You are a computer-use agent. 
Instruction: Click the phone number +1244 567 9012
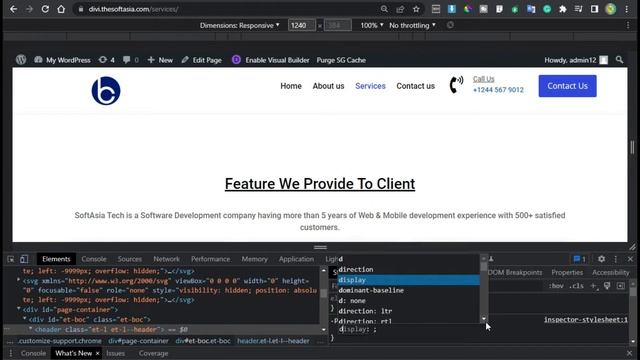(498, 90)
